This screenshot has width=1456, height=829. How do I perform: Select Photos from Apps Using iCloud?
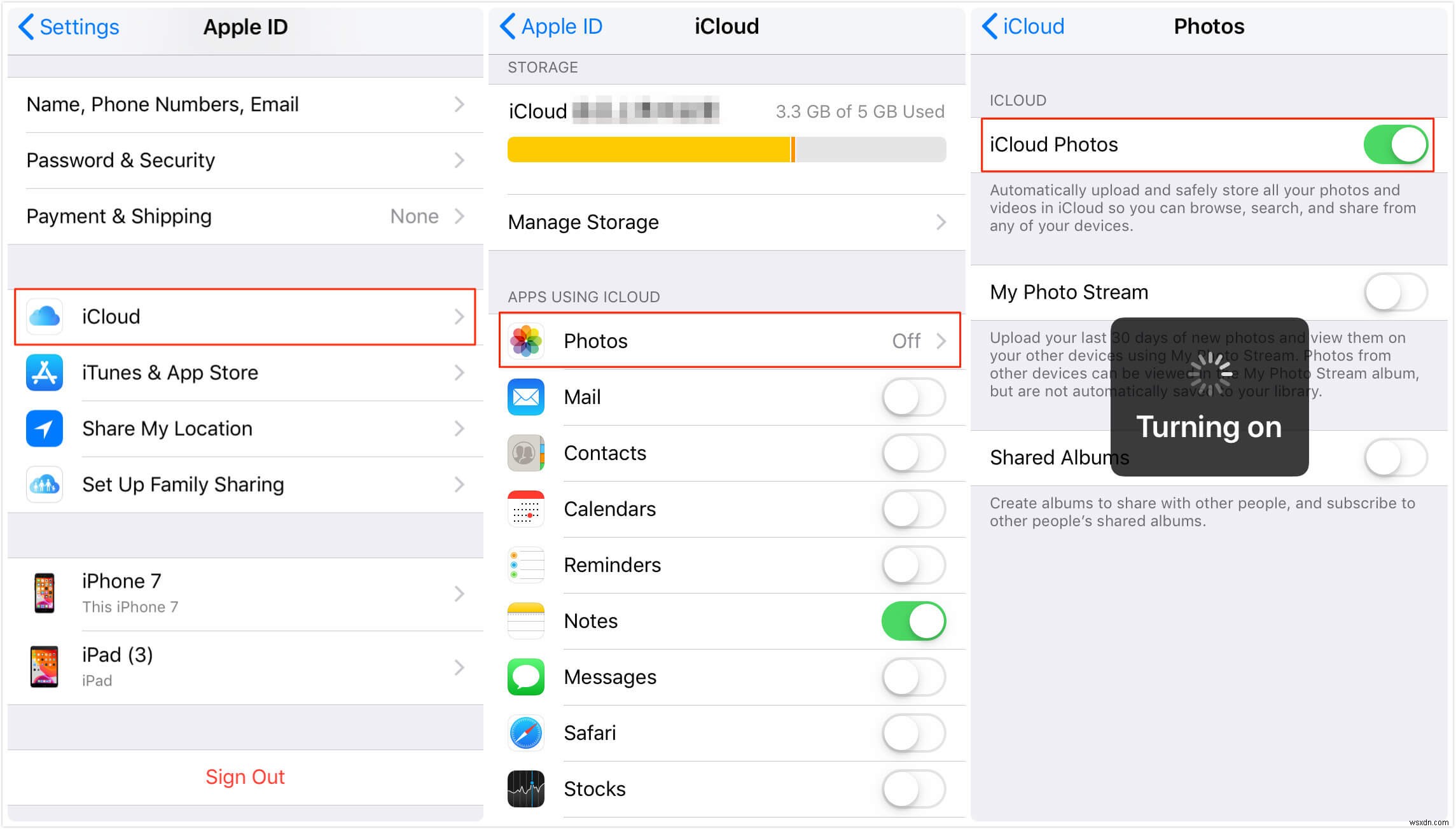point(727,340)
